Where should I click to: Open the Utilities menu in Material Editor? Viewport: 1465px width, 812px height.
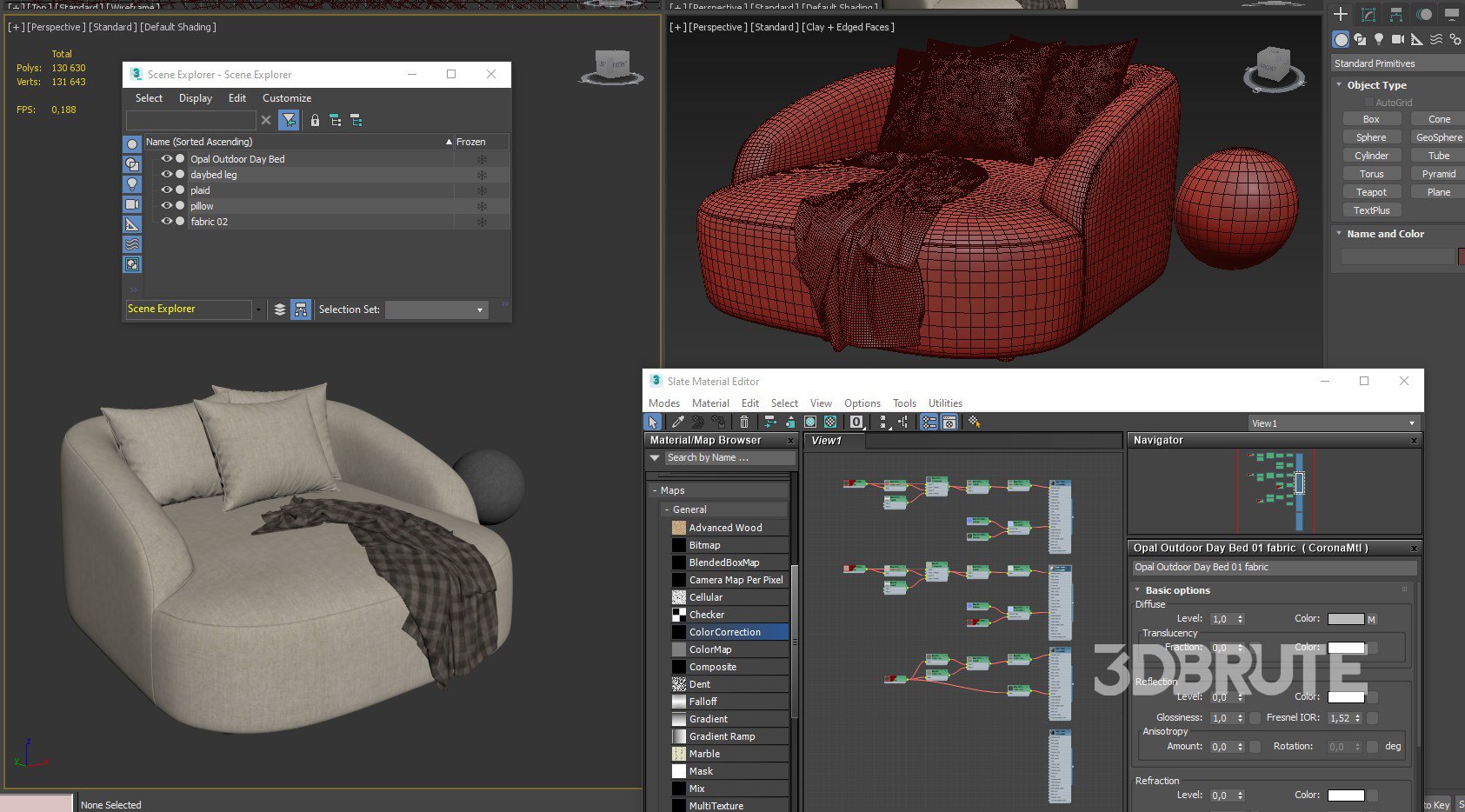945,403
